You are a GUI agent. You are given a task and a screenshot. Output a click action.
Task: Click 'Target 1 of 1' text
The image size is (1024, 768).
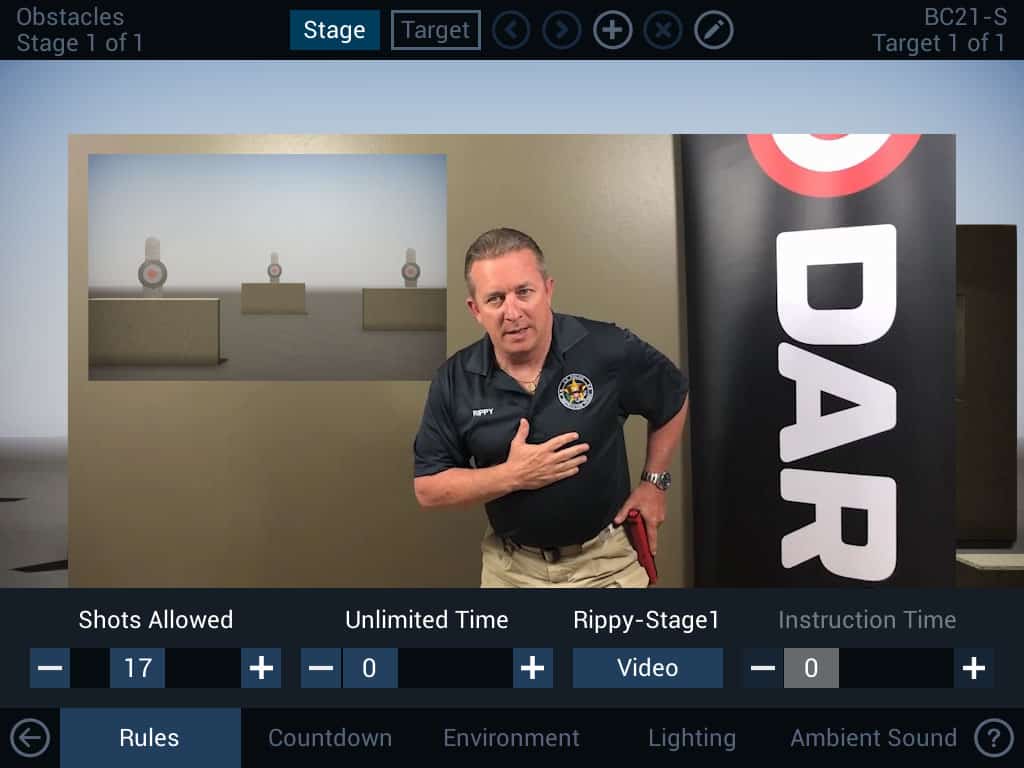[x=940, y=43]
